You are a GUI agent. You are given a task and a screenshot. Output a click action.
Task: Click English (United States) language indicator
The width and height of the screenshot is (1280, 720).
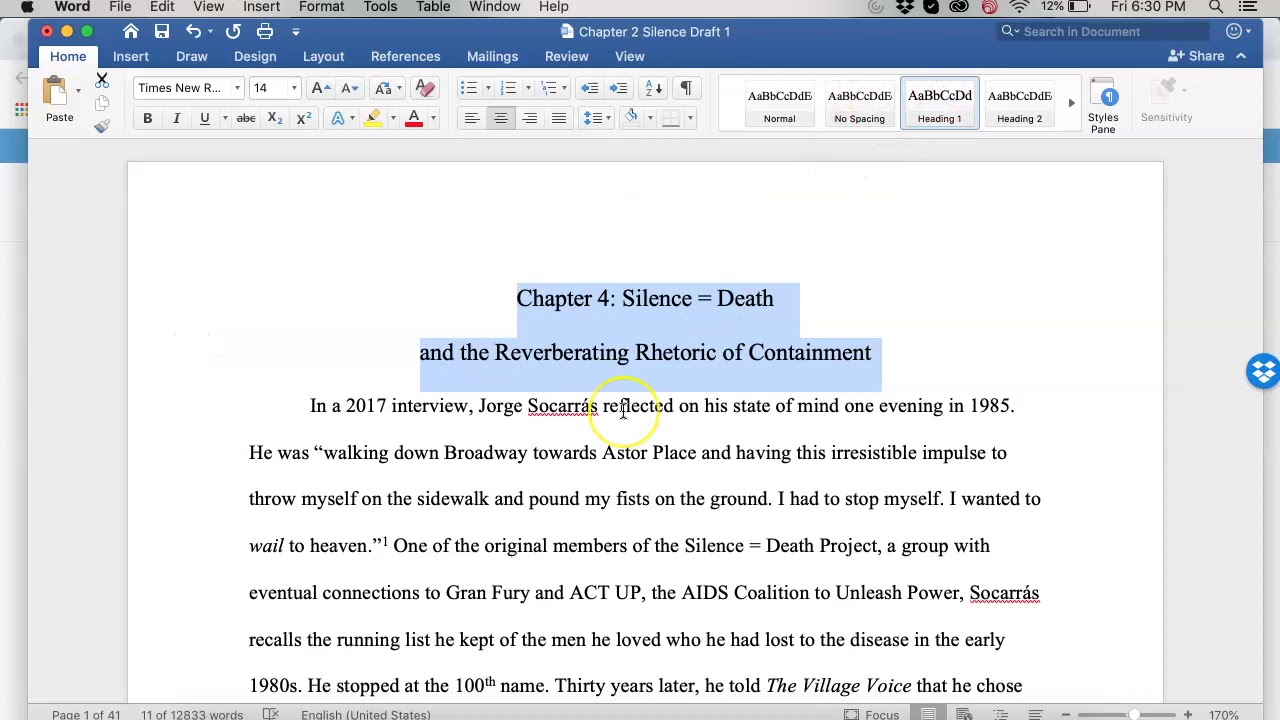365,714
